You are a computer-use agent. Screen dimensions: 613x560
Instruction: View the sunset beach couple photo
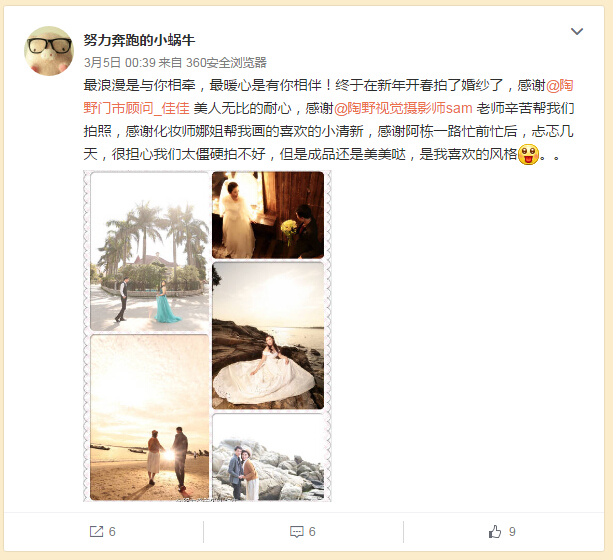pyautogui.click(x=149, y=418)
